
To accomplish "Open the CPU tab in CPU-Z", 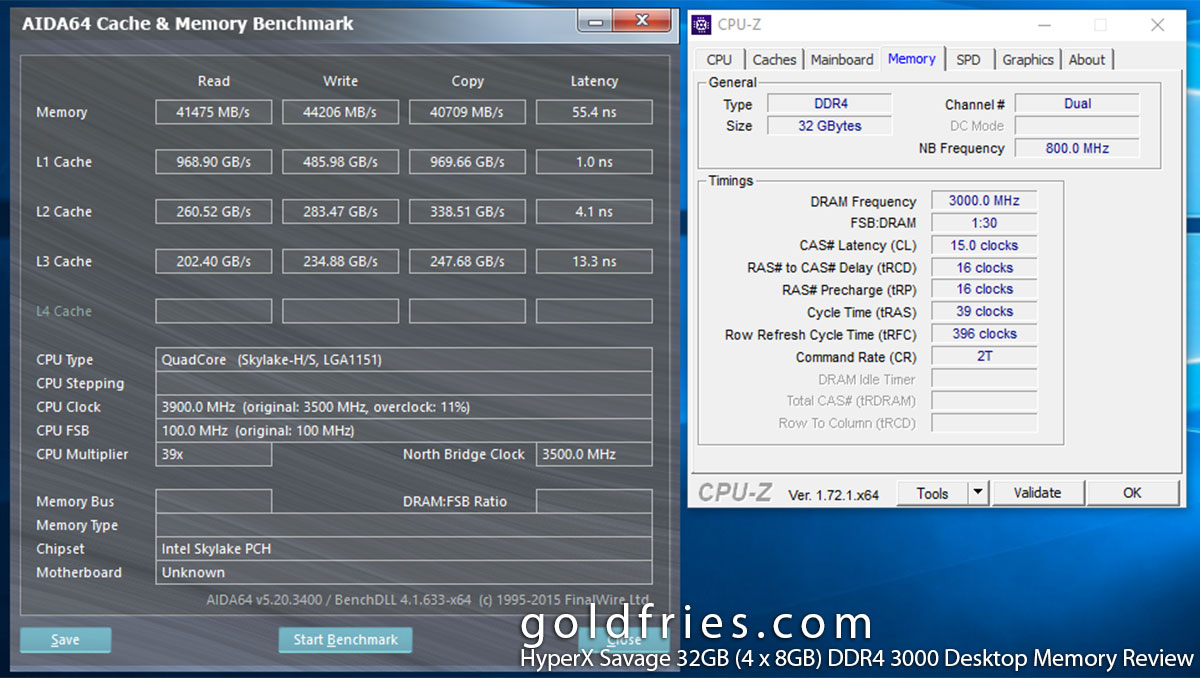I will (x=719, y=60).
